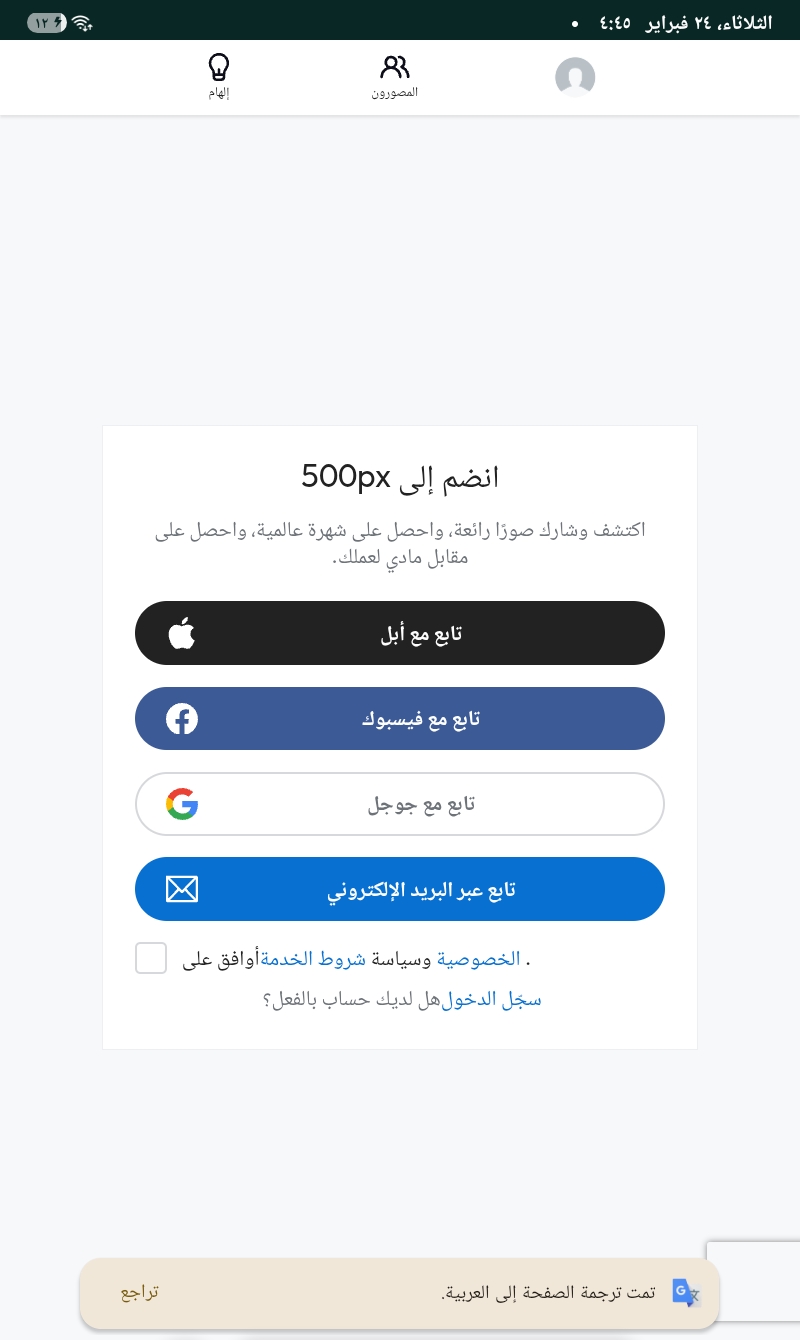Click the Facebook logo icon
This screenshot has width=800, height=1340.
point(182,719)
